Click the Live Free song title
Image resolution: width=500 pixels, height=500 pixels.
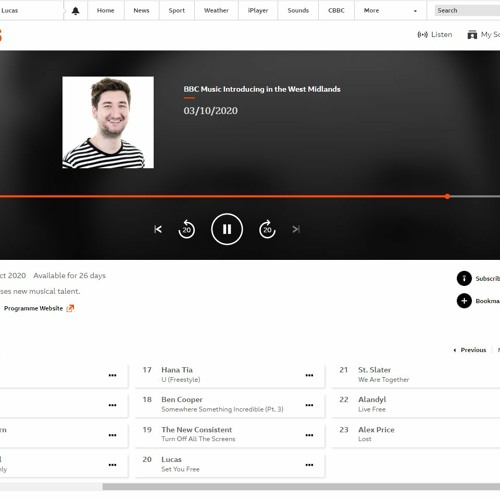[x=372, y=409]
